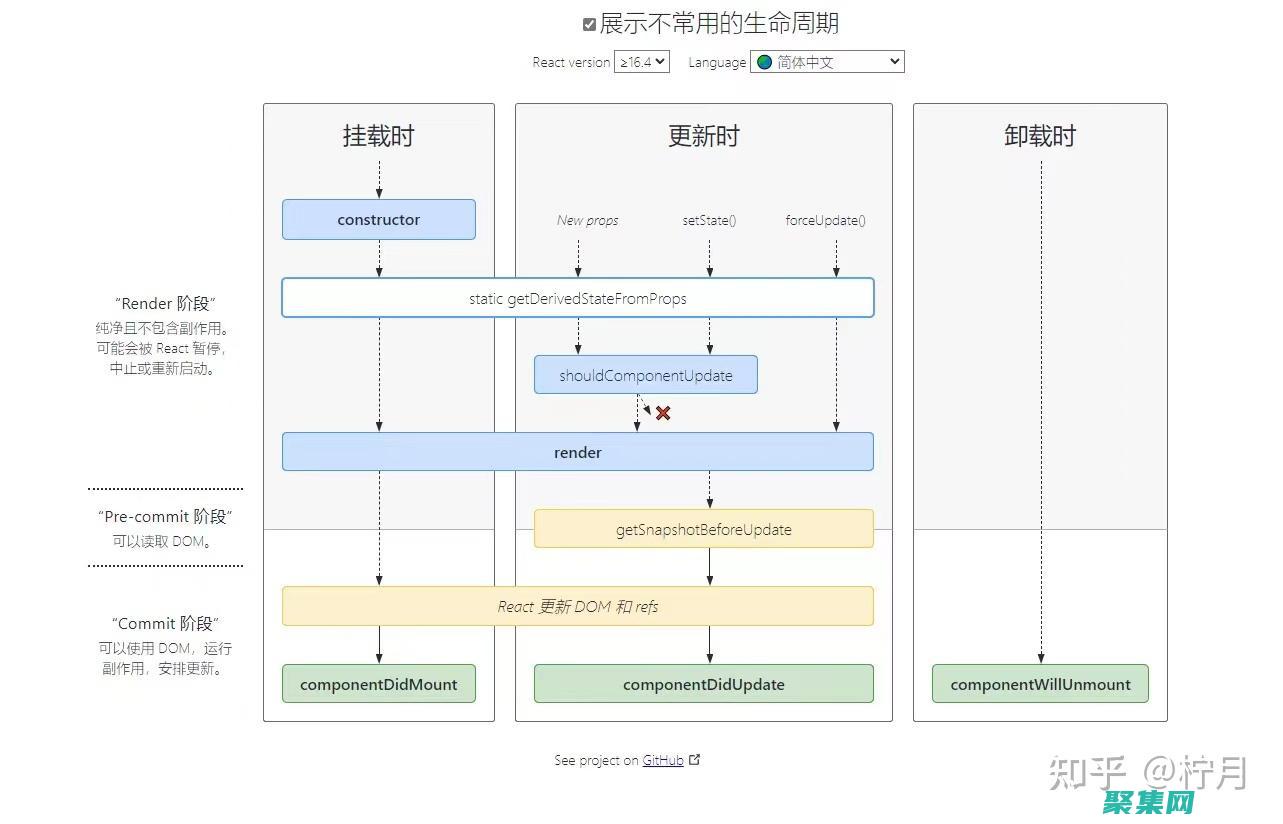Uncheck the 展示不常用的生命周期 checkbox
1283x824 pixels.
(589, 23)
